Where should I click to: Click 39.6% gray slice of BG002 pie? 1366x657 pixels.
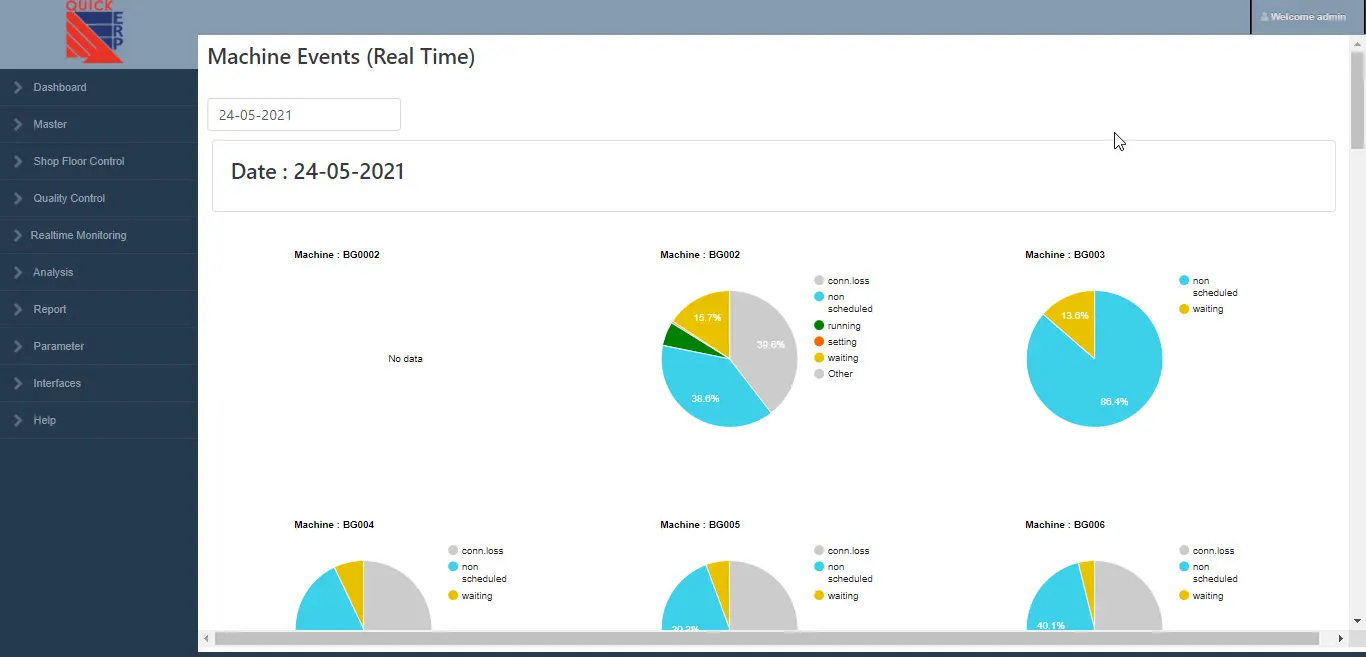click(765, 345)
